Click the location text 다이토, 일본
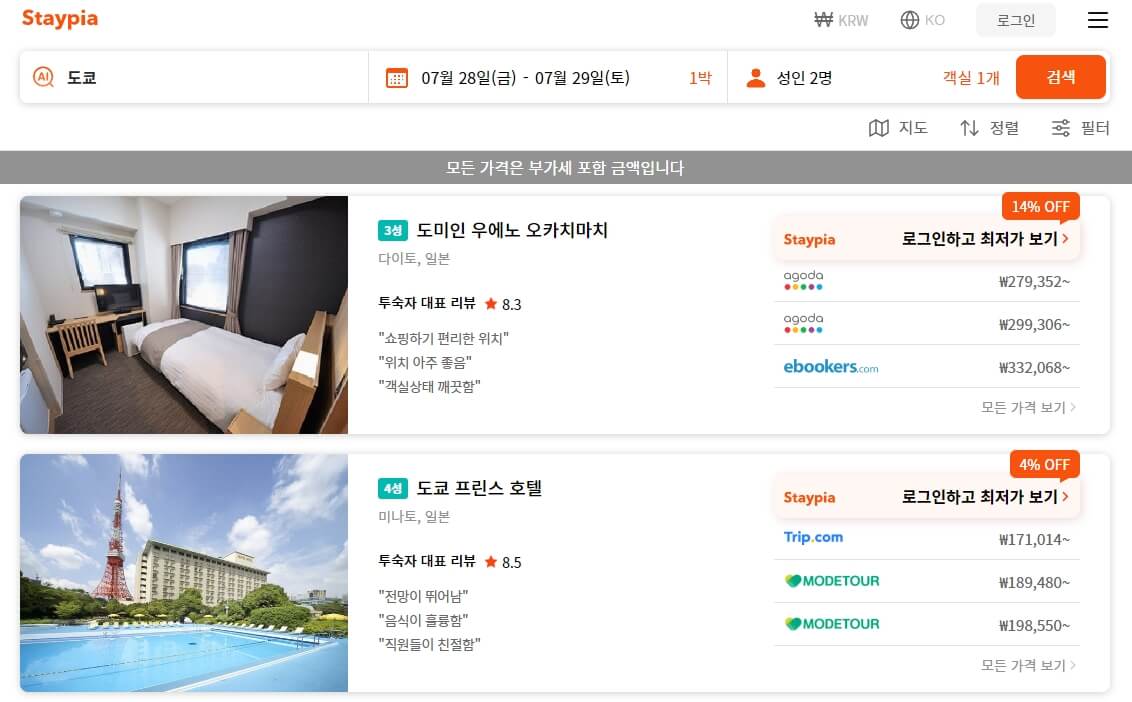Viewport: 1132px width, 702px height. [x=414, y=259]
